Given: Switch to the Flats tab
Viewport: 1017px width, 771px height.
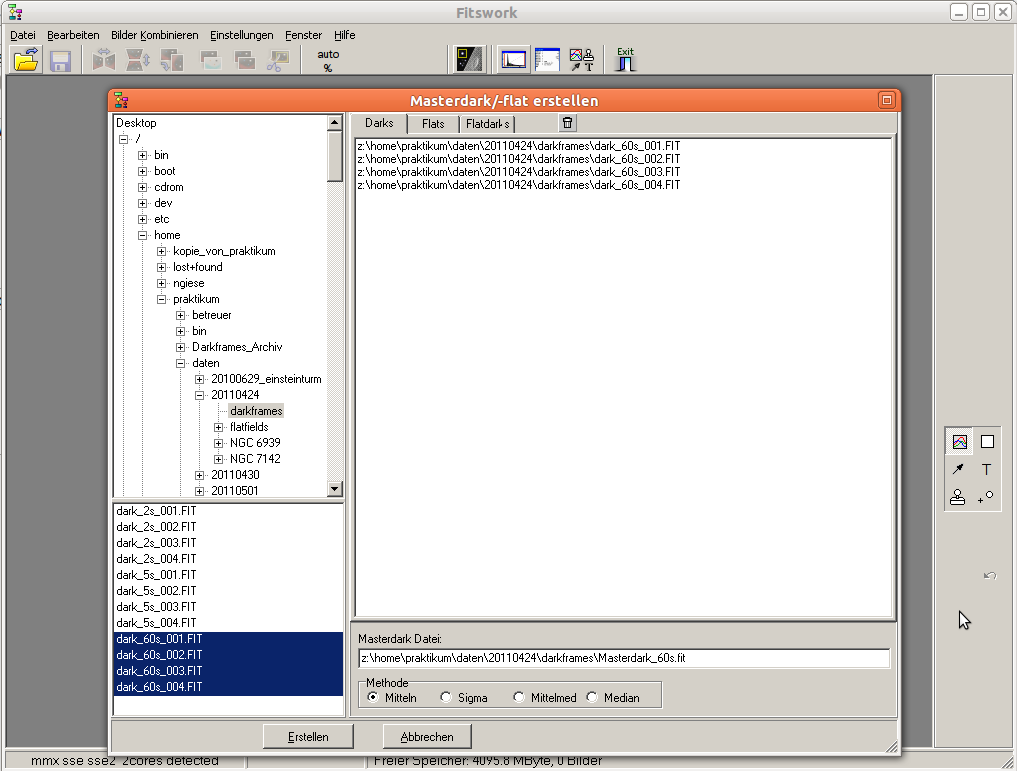Looking at the screenshot, I should click(x=433, y=124).
